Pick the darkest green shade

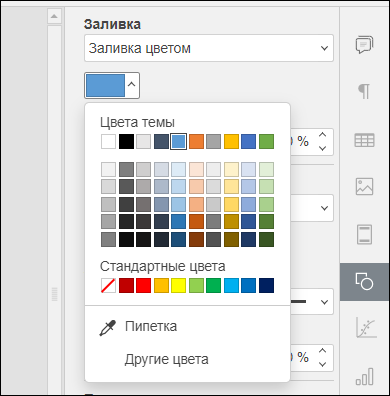[x=266, y=239]
